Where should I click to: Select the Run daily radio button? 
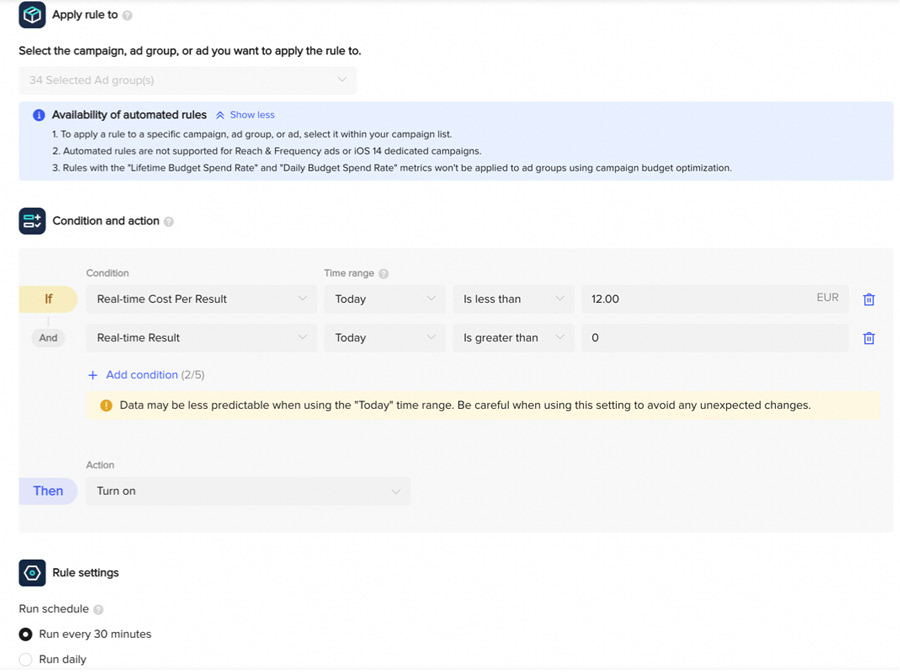coord(26,660)
